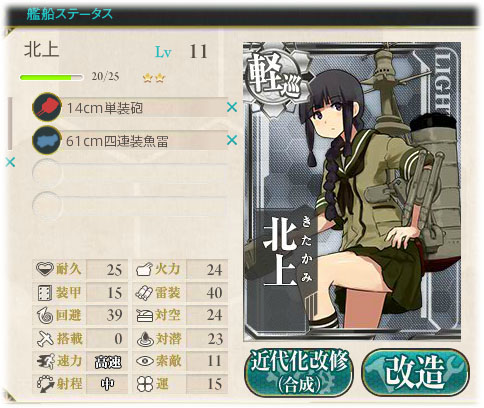This screenshot has height=408, width=484.
Task: Click the 北上 ship card portrait
Action: (x=352, y=192)
